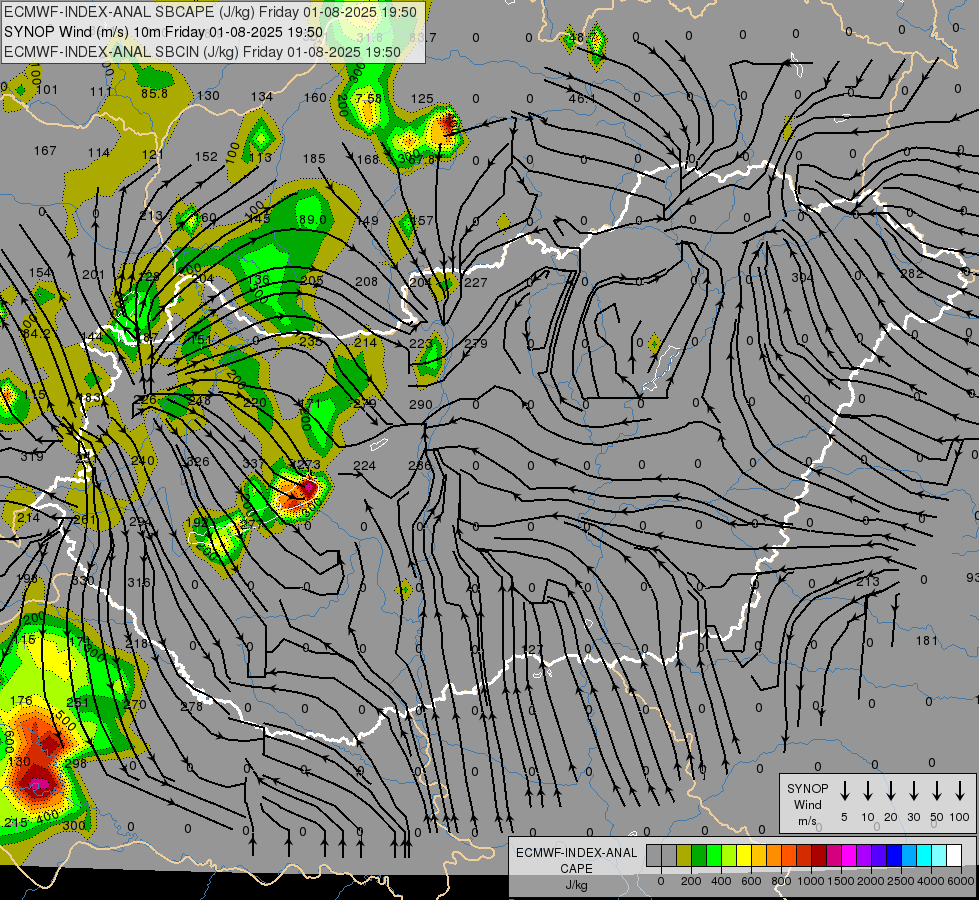The image size is (979, 900).
Task: Click the 2500 tick label in CAPE legend
Action: [x=901, y=881]
